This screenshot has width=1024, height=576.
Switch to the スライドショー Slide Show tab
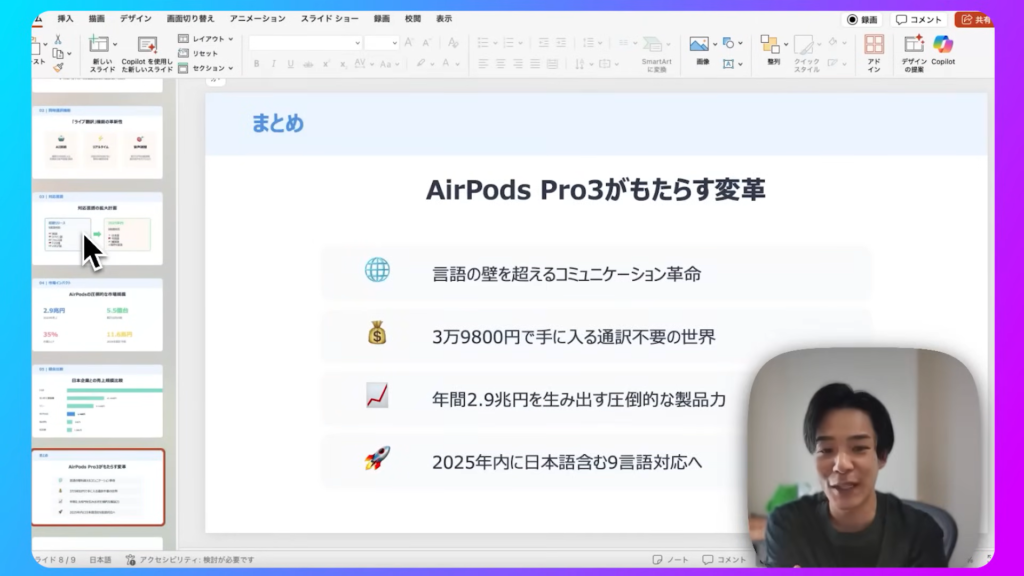pos(330,19)
